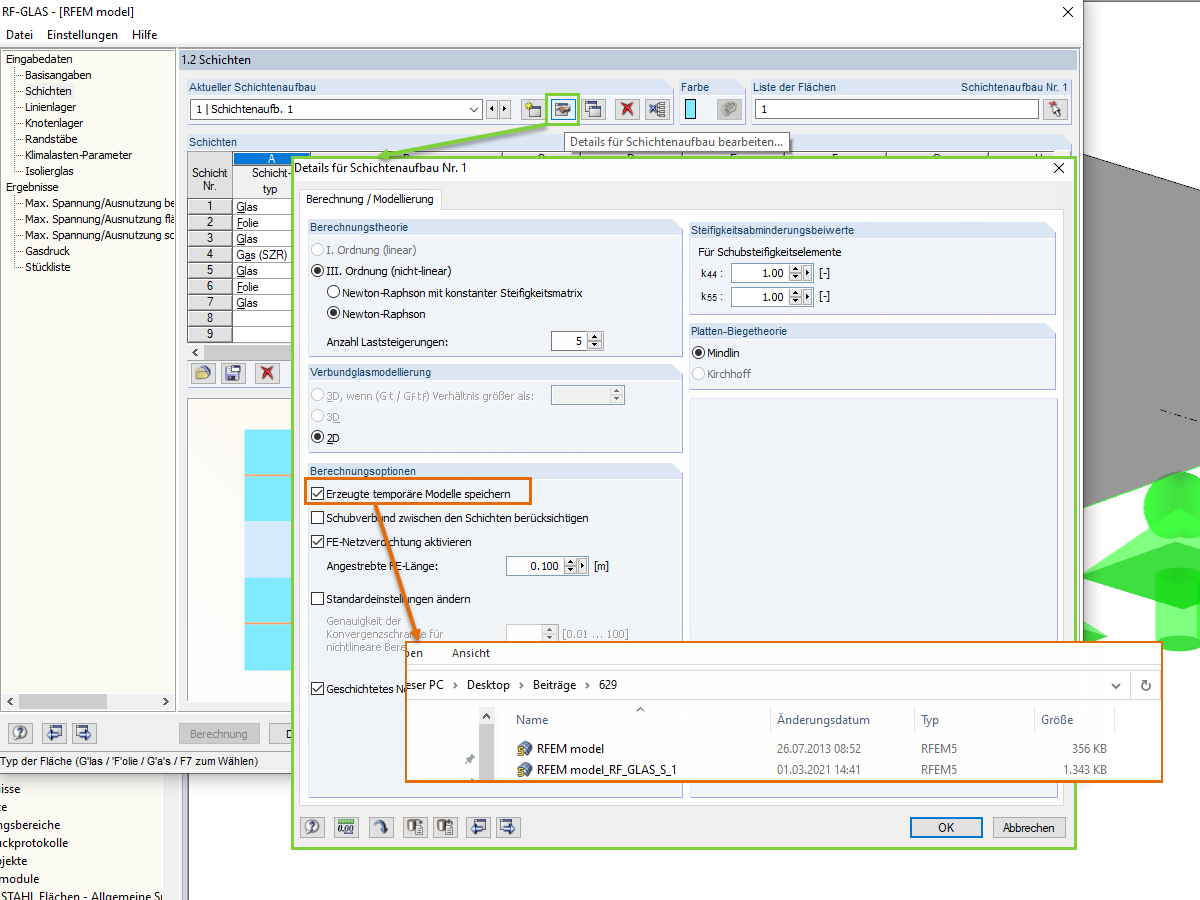
Task: Open the Hilfe menu
Action: tap(144, 34)
